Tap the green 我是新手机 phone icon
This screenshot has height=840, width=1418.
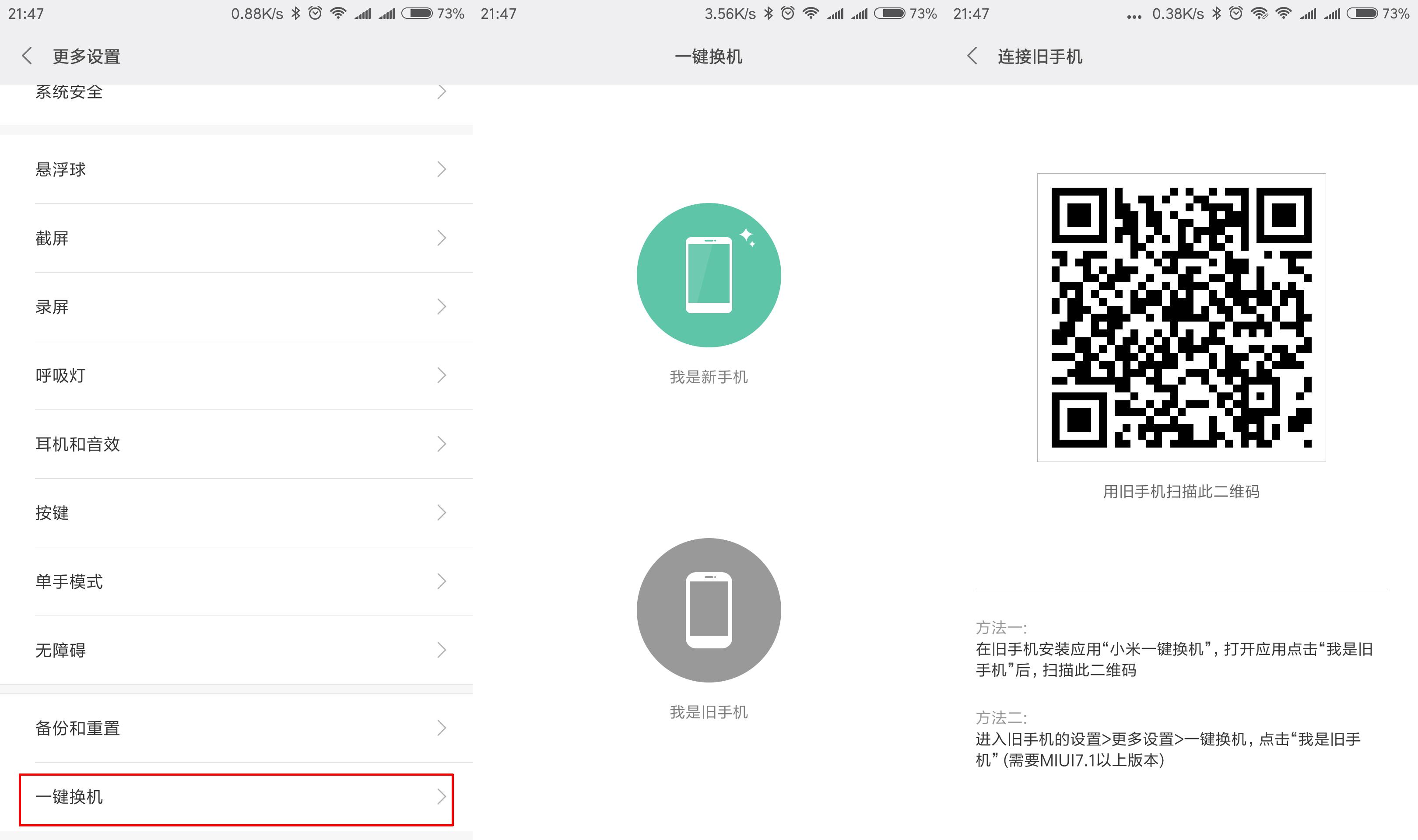[709, 275]
